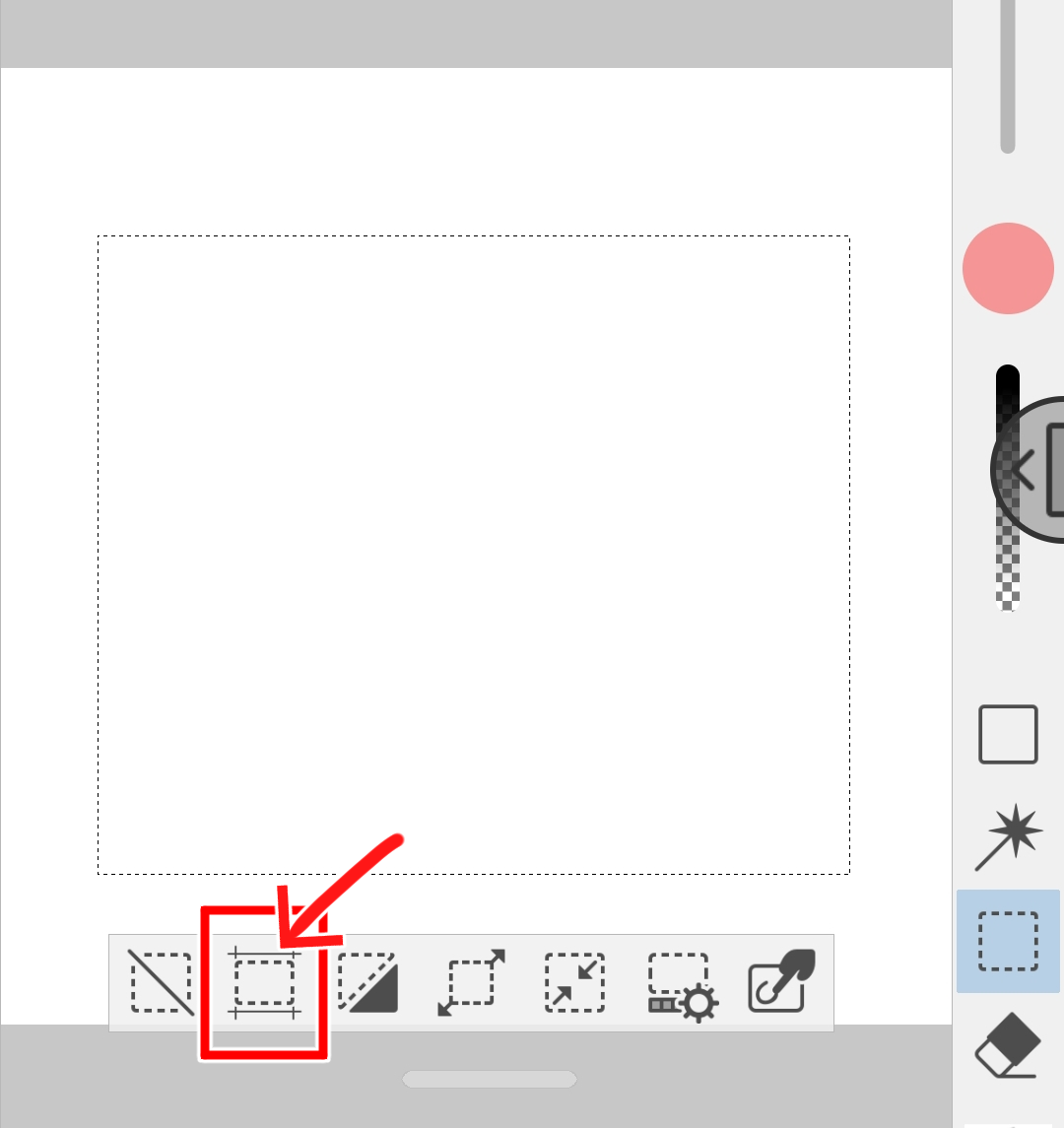
Task: Open the pink drawing color circle
Action: click(1008, 268)
